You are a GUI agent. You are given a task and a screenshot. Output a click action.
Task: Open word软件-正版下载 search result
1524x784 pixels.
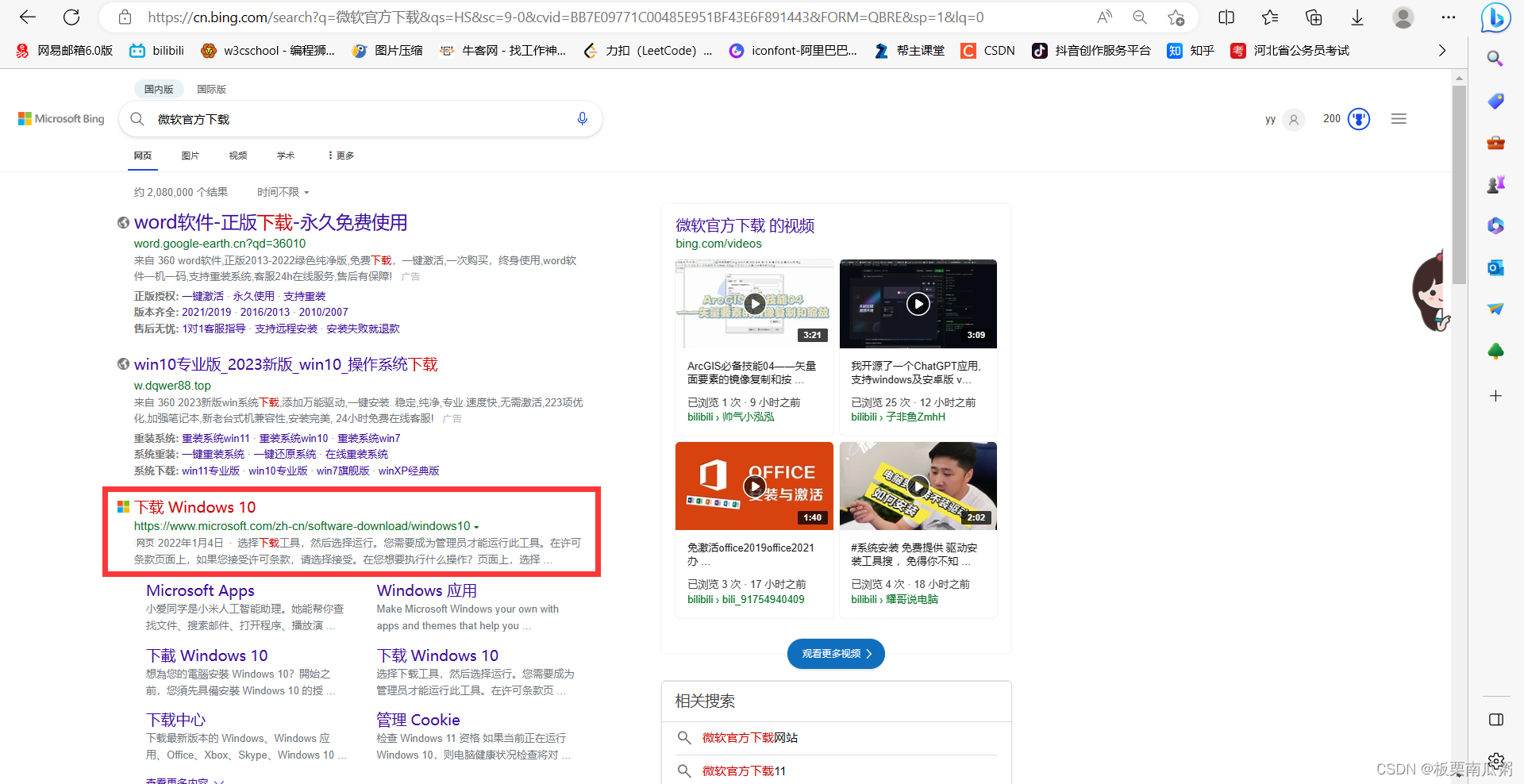[x=271, y=222]
